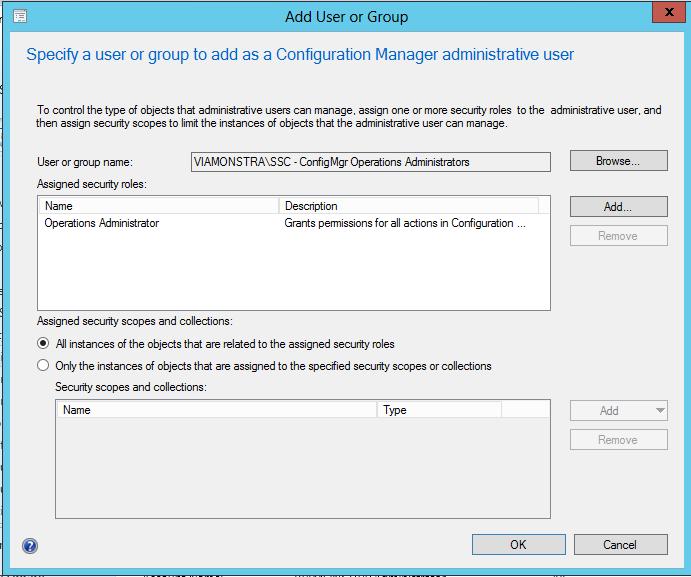Viewport: 691px width, 577px height.
Task: Cancel the Add User or Group dialog
Action: pos(620,545)
